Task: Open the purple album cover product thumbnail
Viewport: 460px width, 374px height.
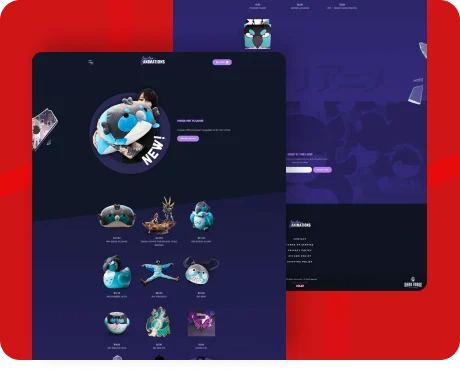Action: point(201,323)
